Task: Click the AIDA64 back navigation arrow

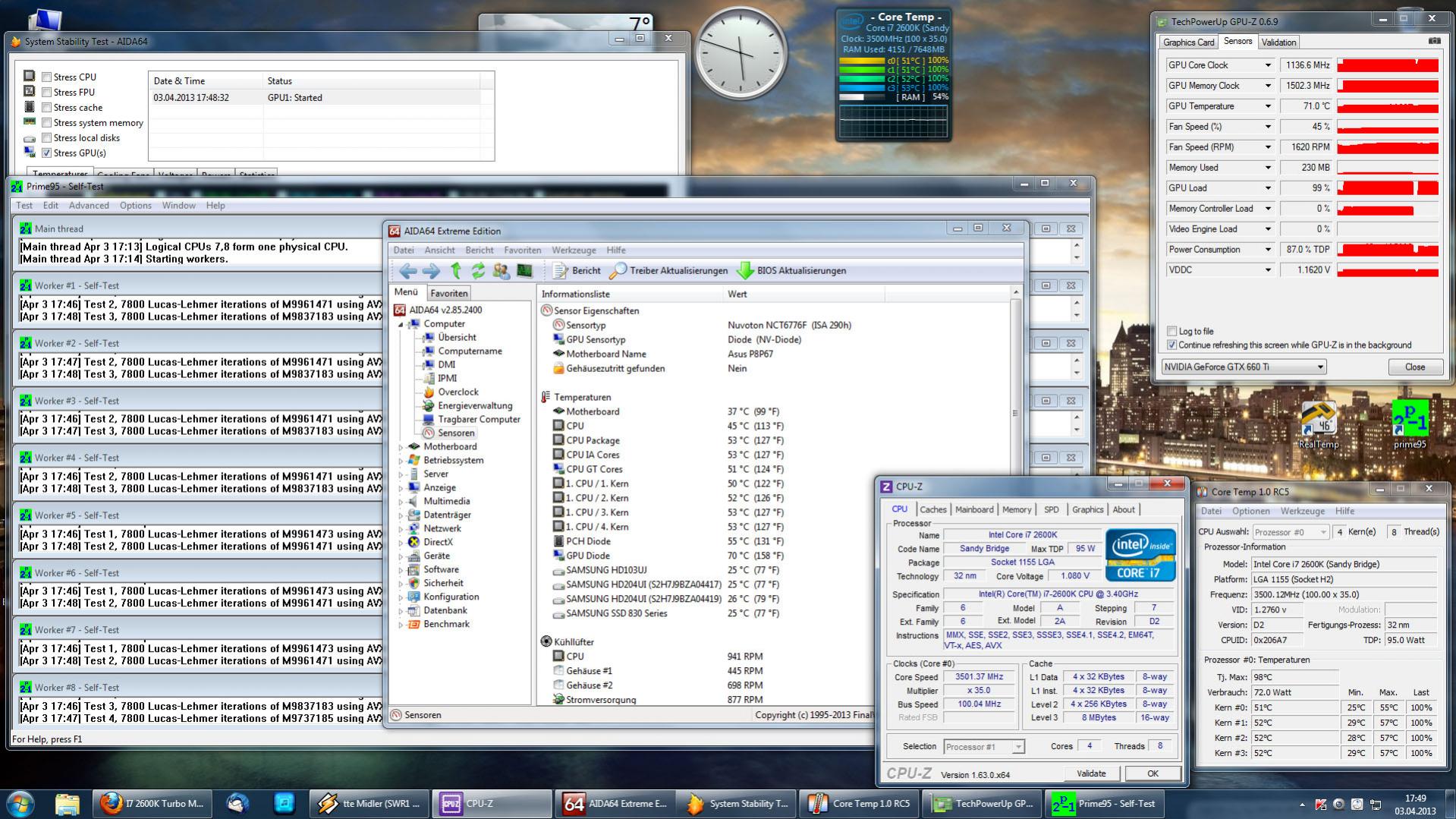Action: coord(407,271)
